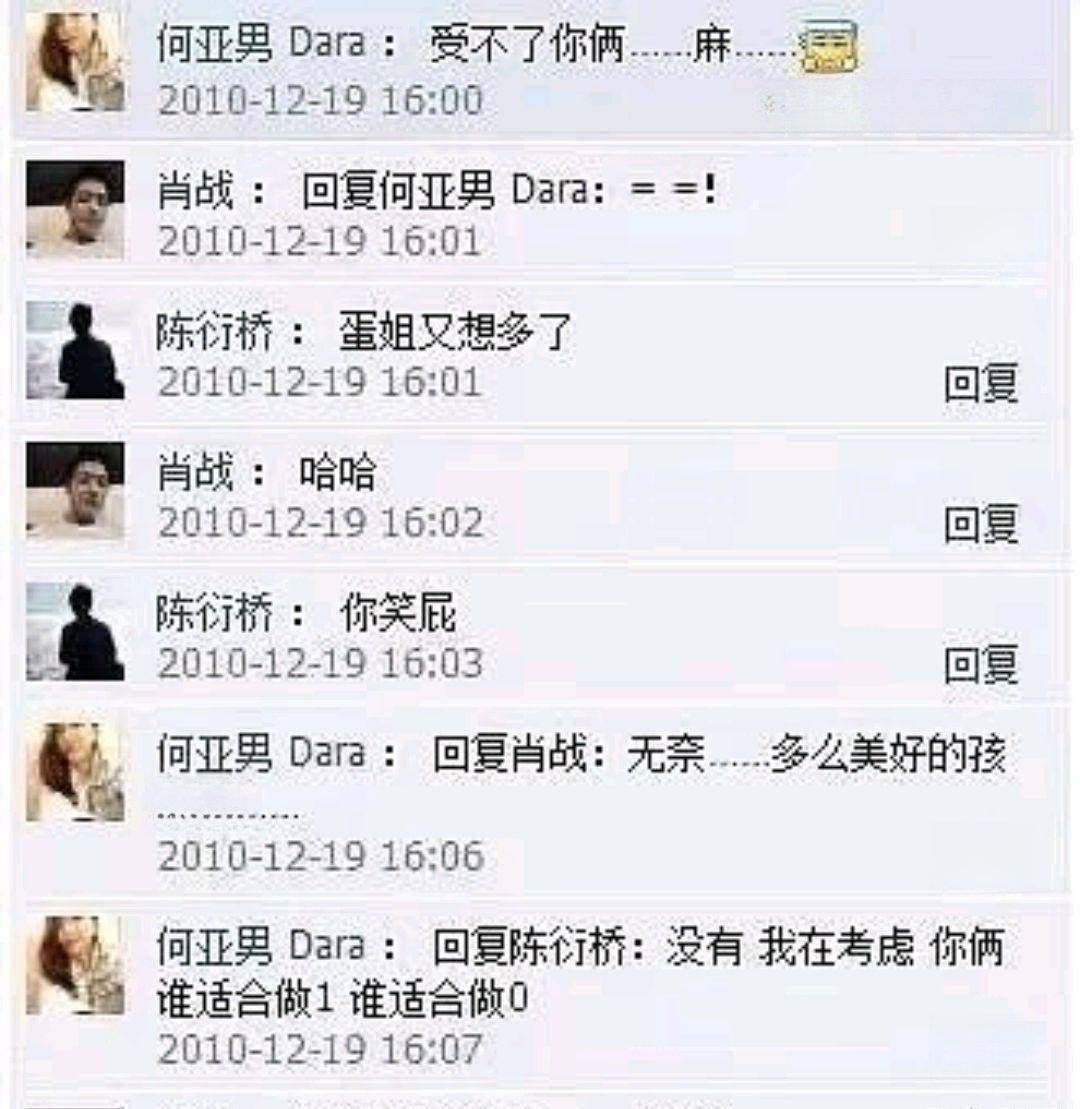Open the 何亚男 Dara username in the 16:00 comment
1080x1109 pixels.
click(260, 44)
